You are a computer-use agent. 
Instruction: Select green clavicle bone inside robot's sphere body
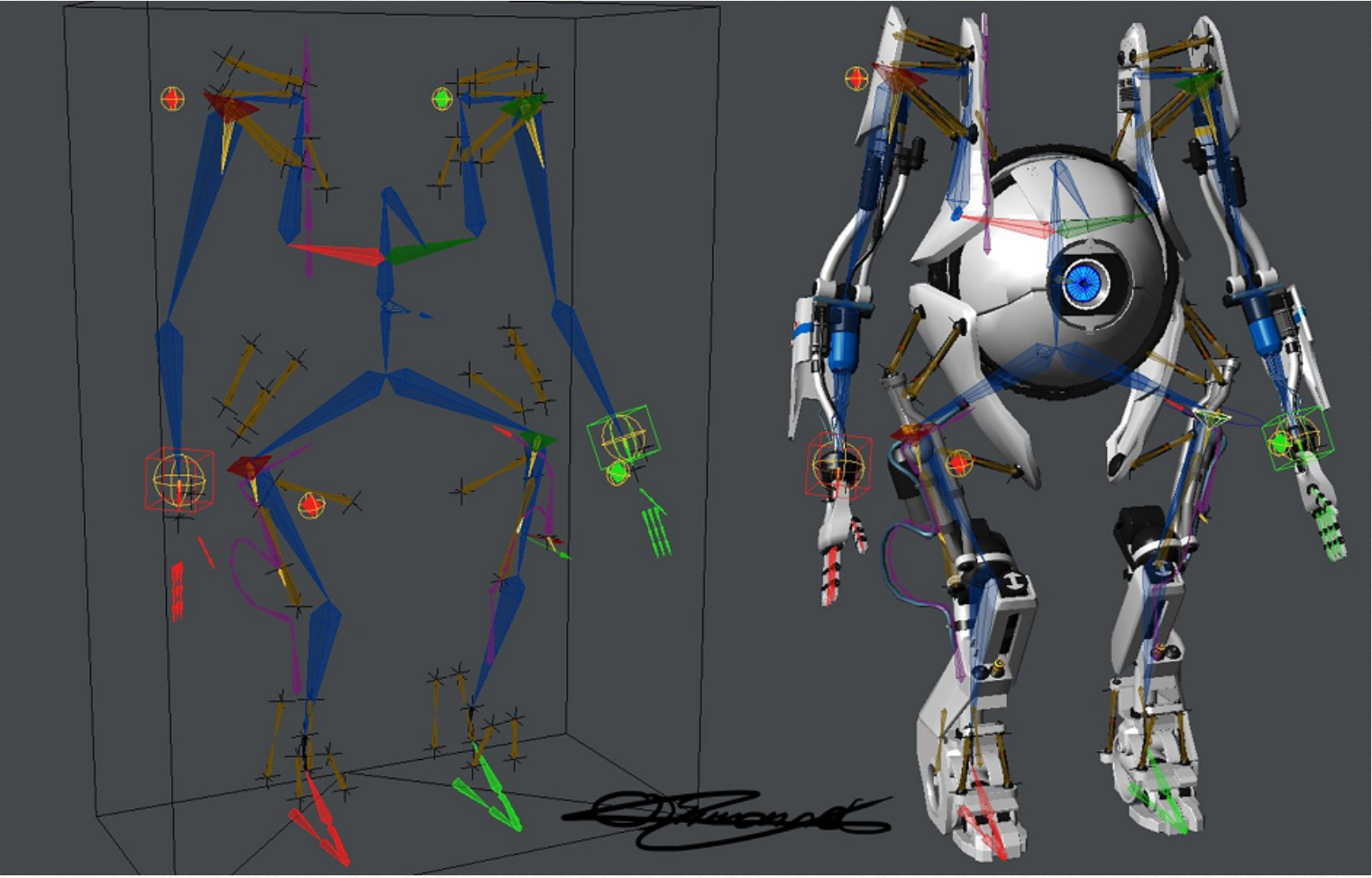pos(1102,224)
